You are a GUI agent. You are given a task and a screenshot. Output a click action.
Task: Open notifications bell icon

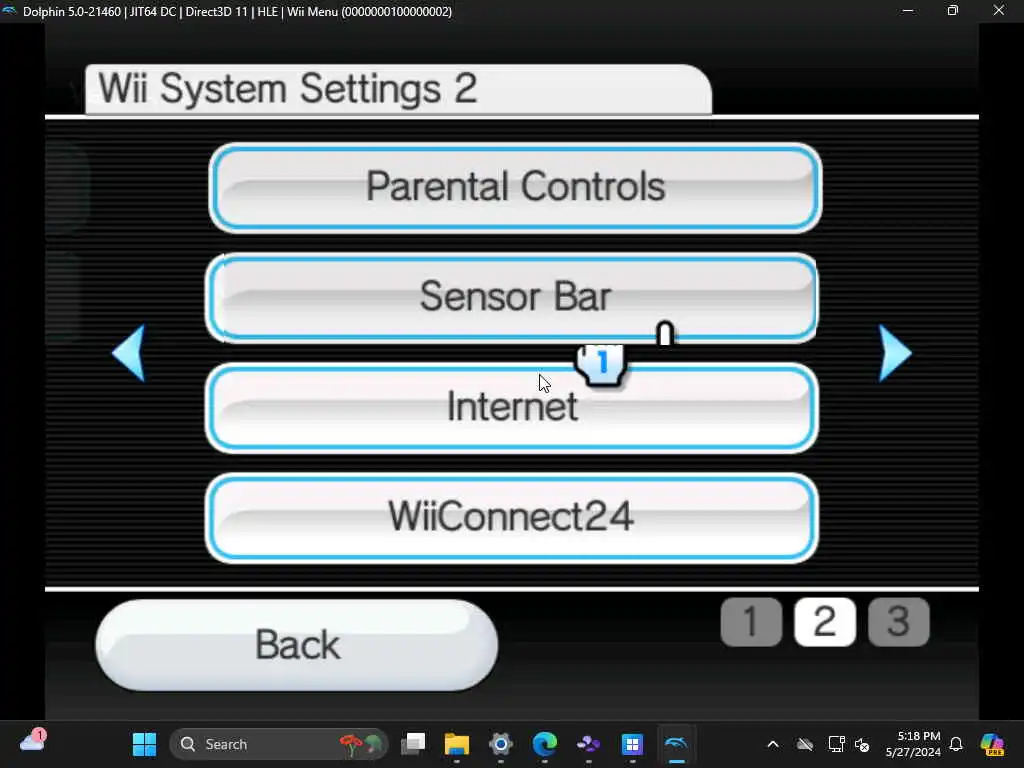pos(956,744)
